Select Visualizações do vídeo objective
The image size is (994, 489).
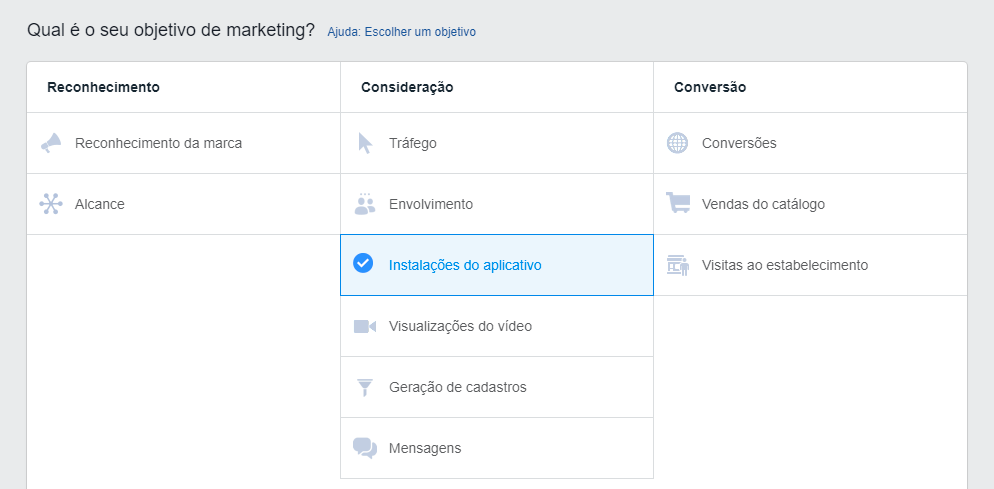[460, 326]
